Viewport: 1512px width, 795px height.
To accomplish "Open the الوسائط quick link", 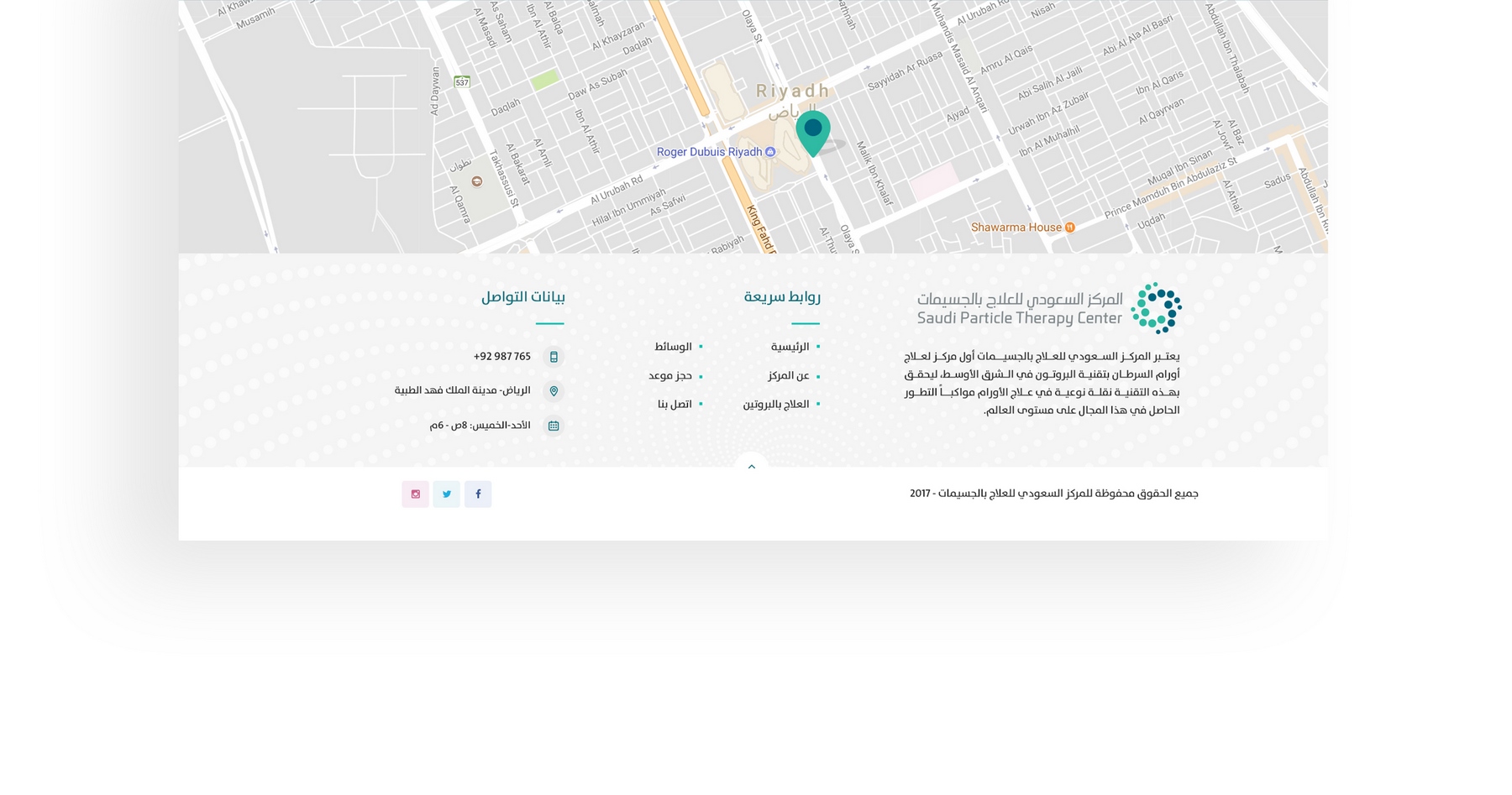I will point(673,347).
